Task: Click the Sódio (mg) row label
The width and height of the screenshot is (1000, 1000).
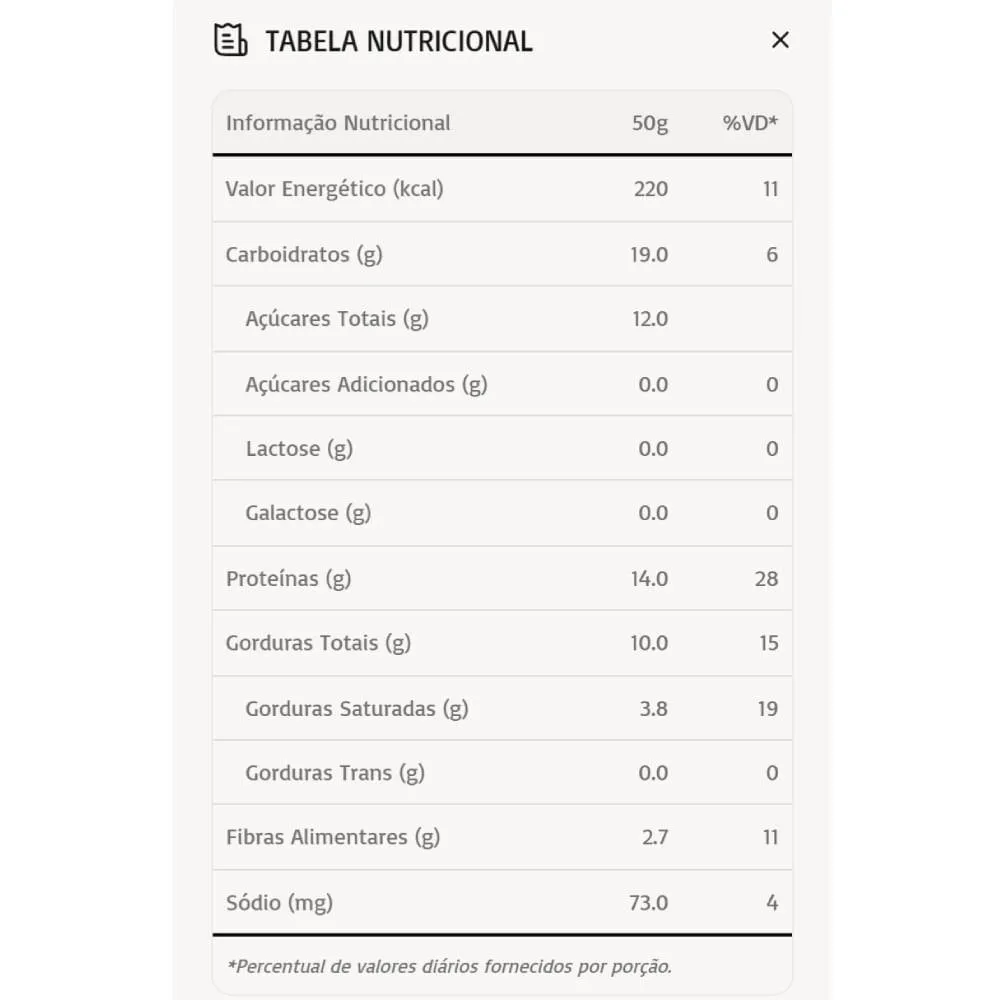Action: 279,903
